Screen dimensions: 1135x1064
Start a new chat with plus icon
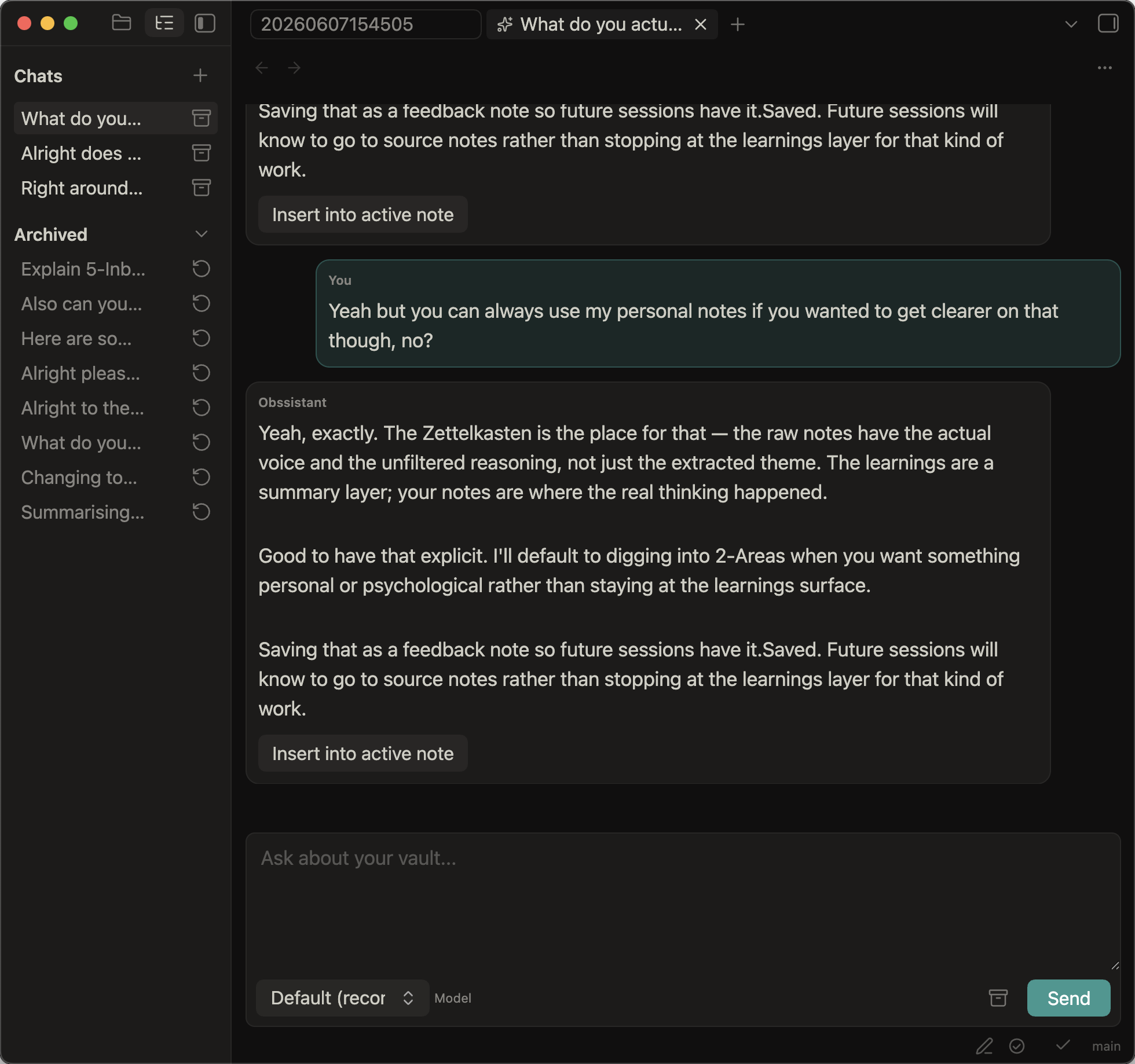tap(200, 75)
